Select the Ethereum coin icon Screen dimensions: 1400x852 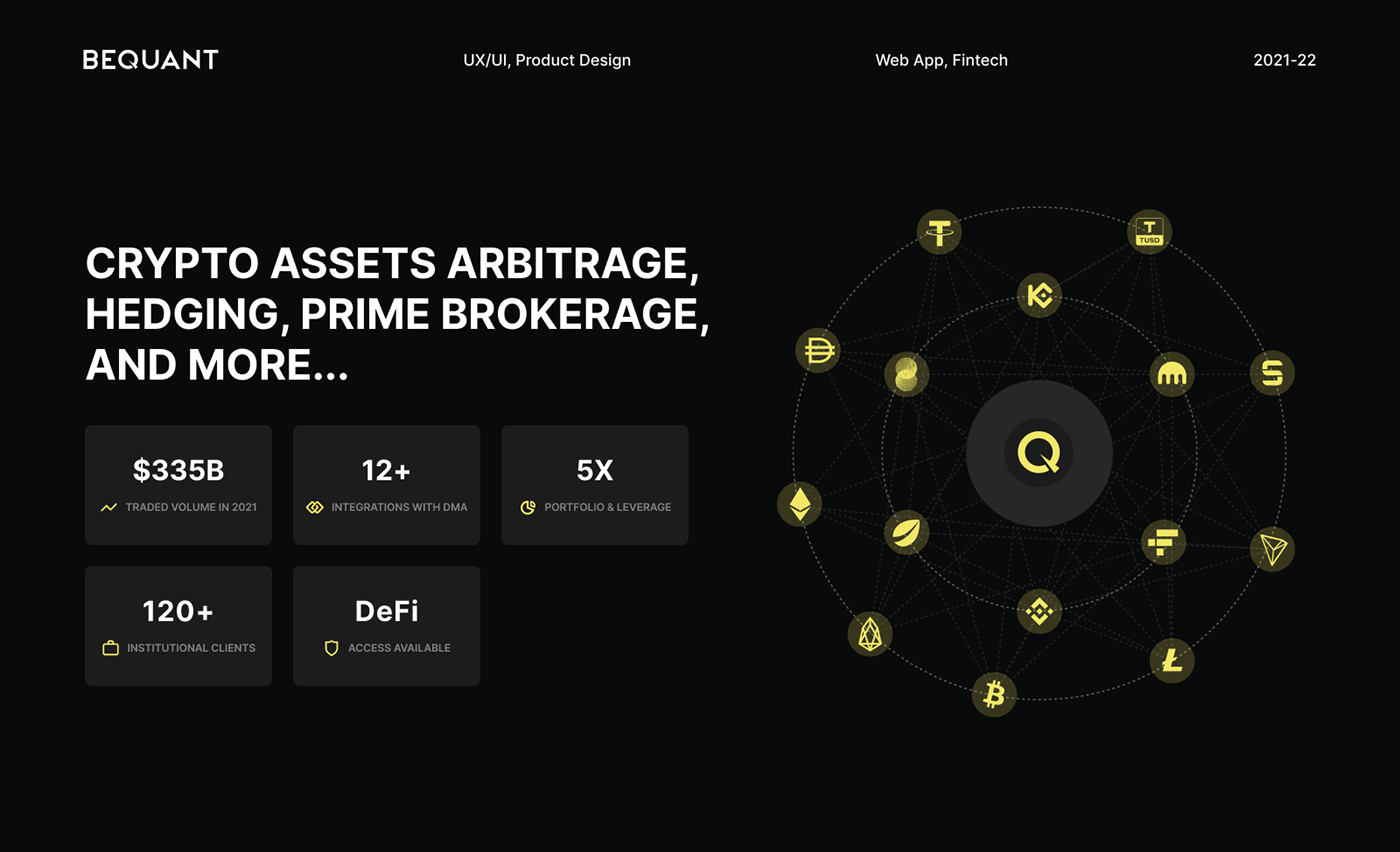[799, 504]
